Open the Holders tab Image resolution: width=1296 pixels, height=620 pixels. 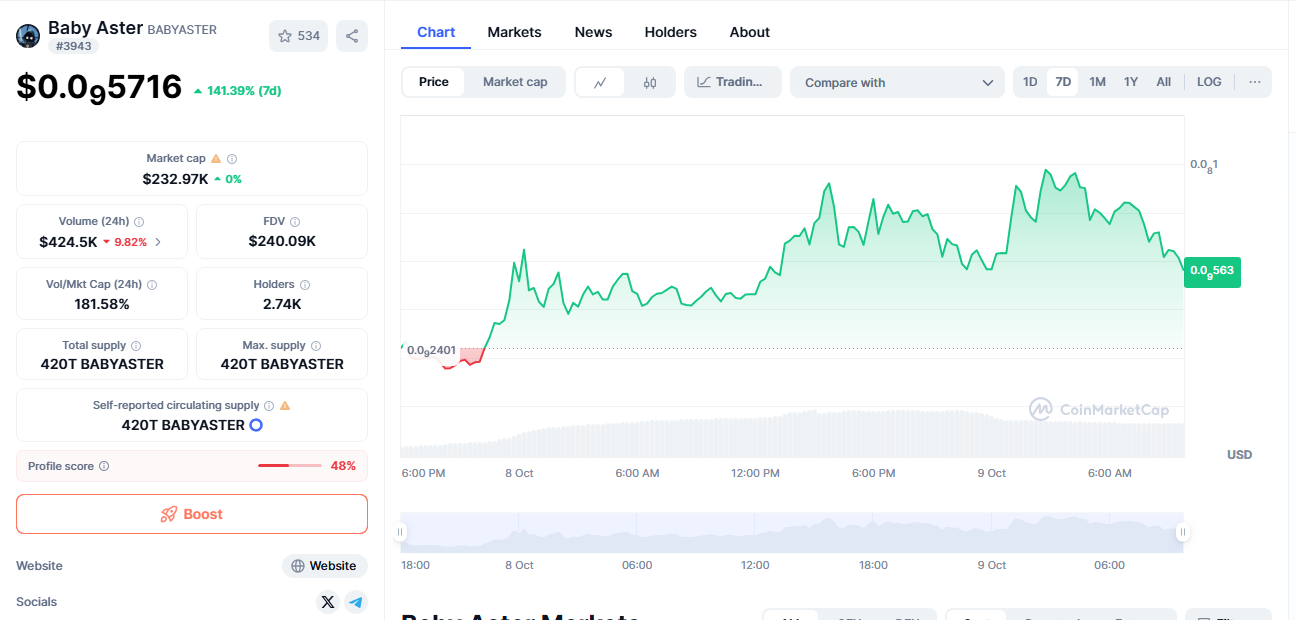[x=670, y=32]
